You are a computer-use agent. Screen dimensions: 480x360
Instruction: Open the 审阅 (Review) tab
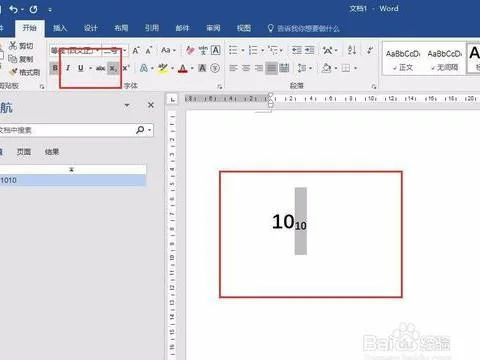tap(213, 28)
